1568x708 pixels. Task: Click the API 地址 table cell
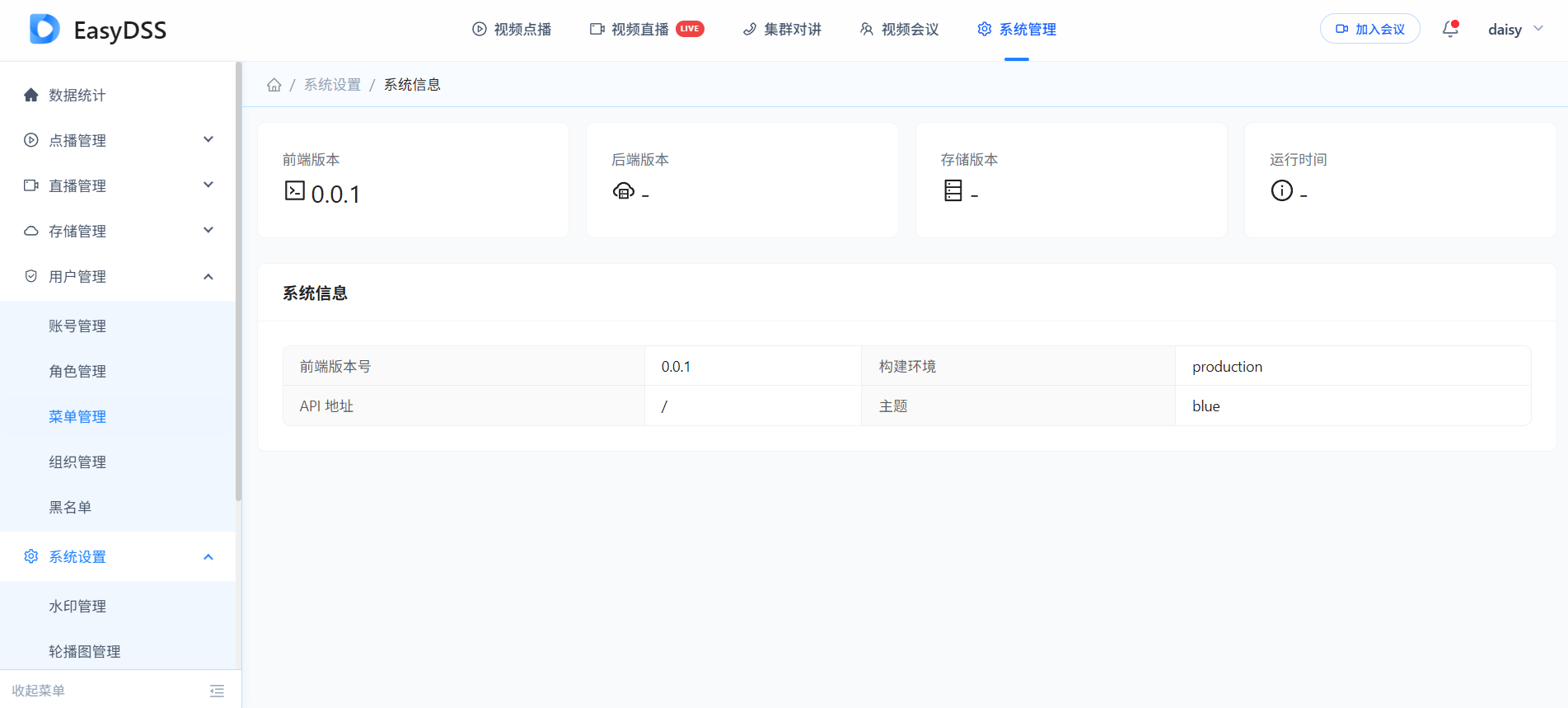tap(464, 406)
